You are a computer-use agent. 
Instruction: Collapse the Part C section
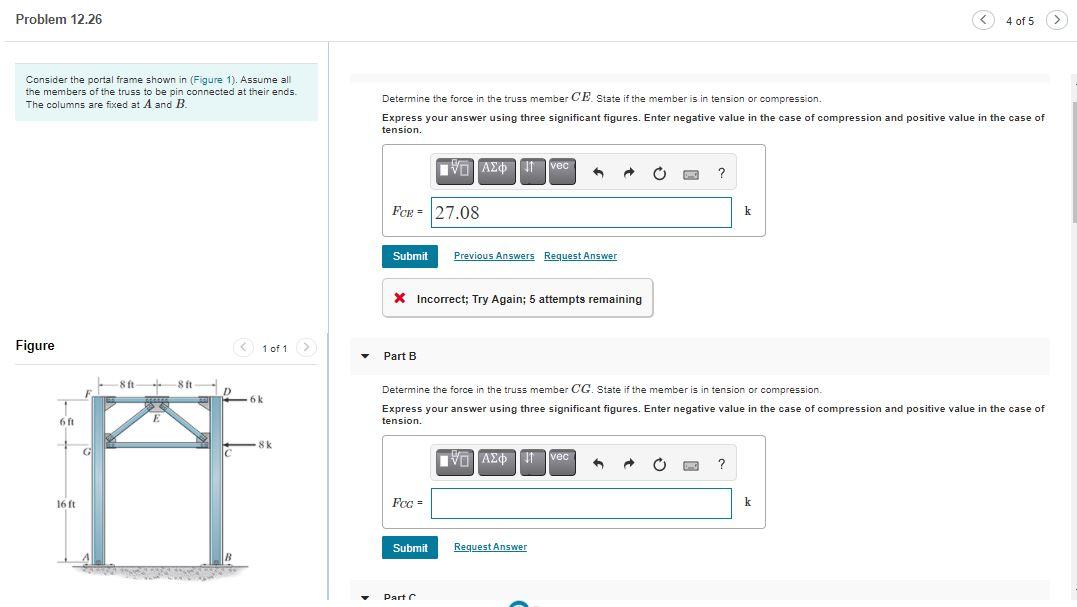[x=365, y=597]
